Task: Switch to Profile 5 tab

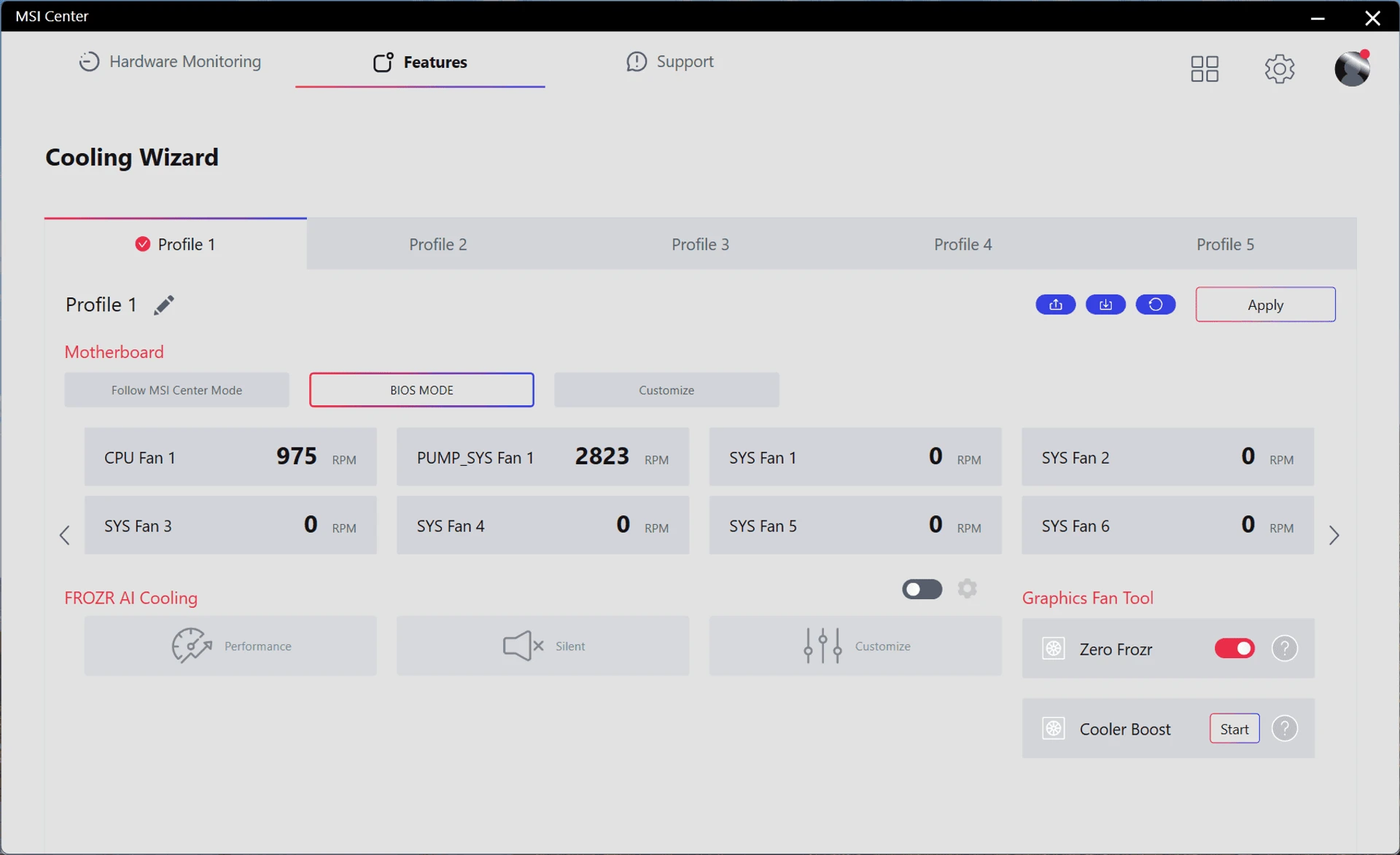Action: pos(1225,244)
